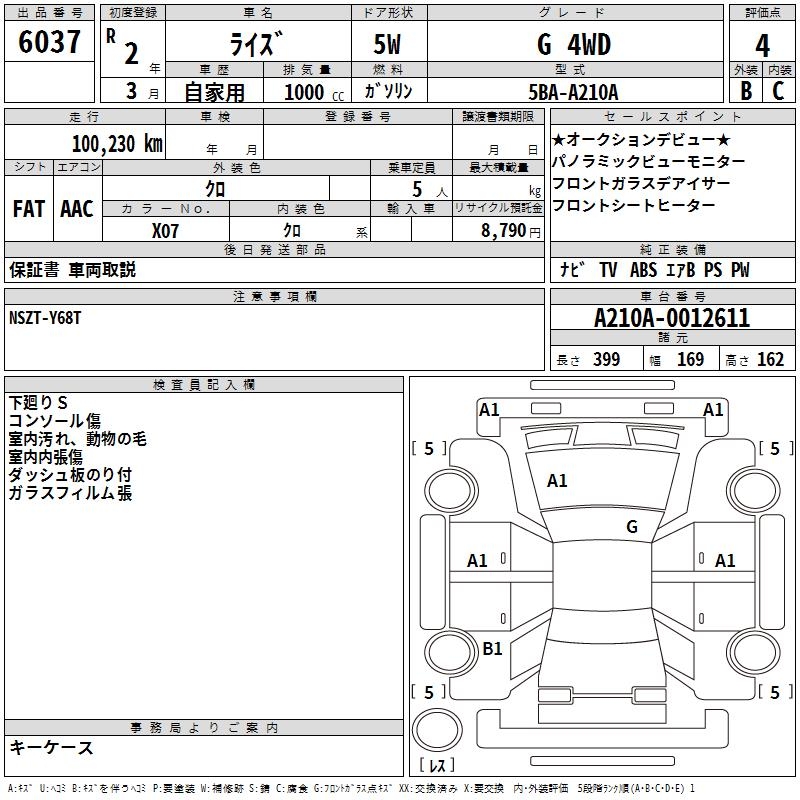Click the recycle deposit 8,790円
800x800 pixels.
511,231
